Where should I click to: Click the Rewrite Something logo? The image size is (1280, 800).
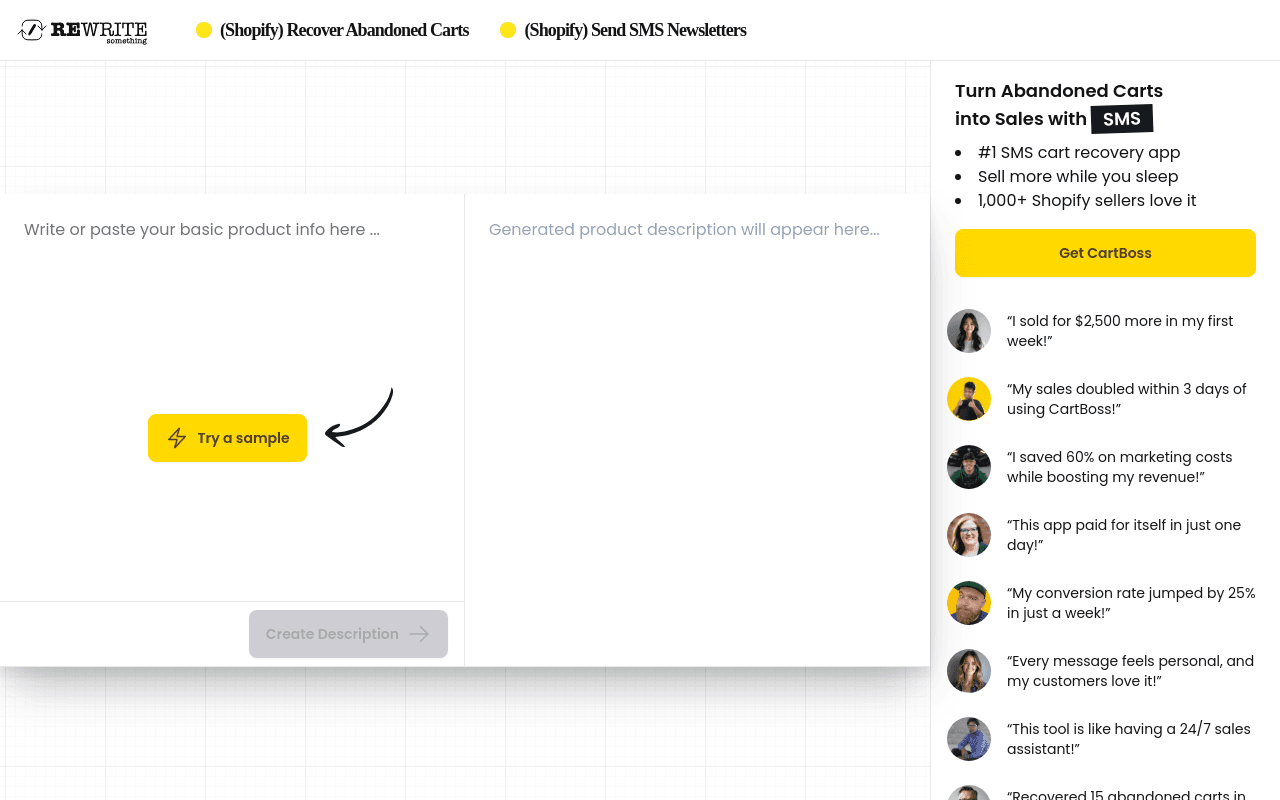(x=82, y=31)
